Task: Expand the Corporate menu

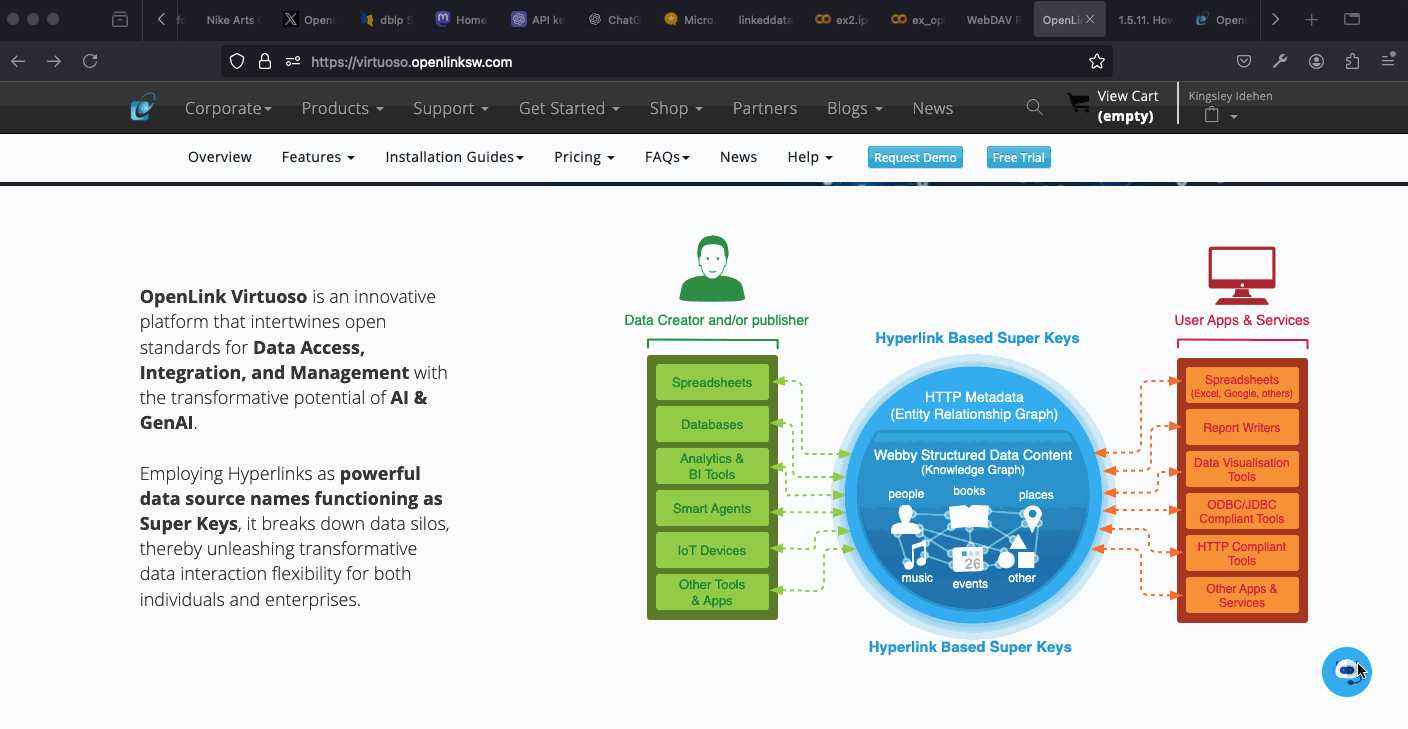Action: pos(228,108)
